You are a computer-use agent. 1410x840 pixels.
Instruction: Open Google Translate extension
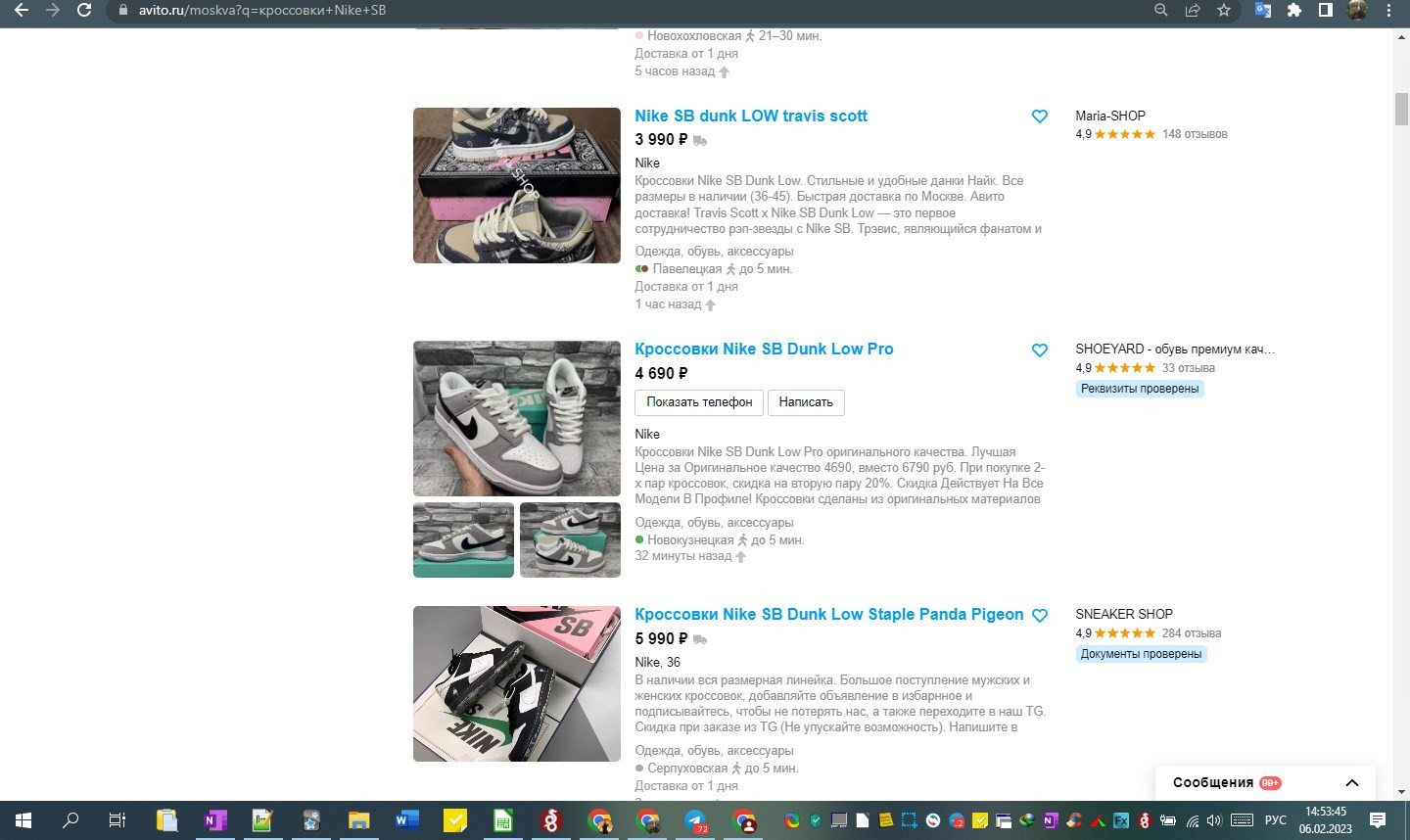[1263, 10]
